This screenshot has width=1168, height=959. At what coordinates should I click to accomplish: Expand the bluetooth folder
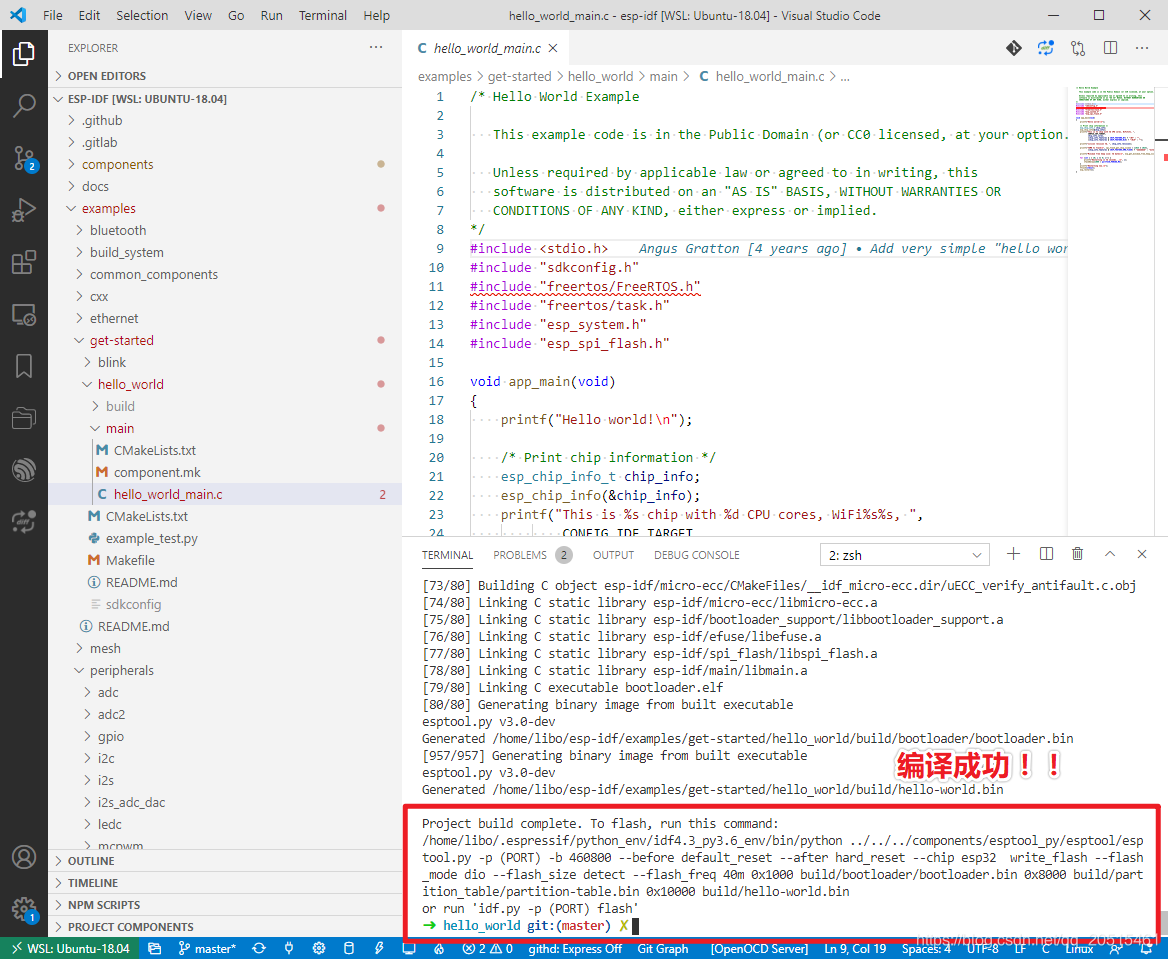pos(118,230)
